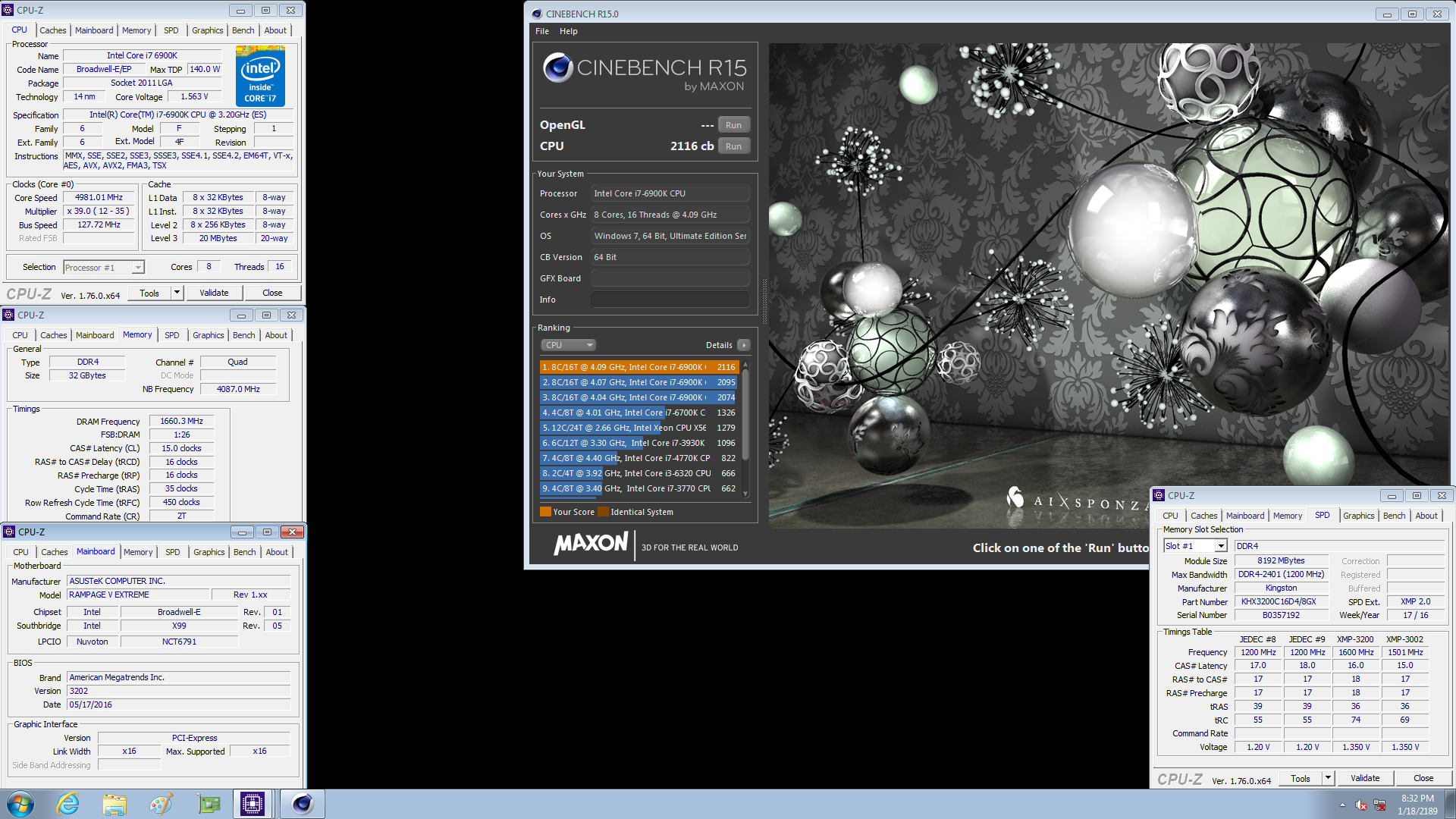Open Ranking Details arrow button
The height and width of the screenshot is (819, 1456).
point(744,345)
